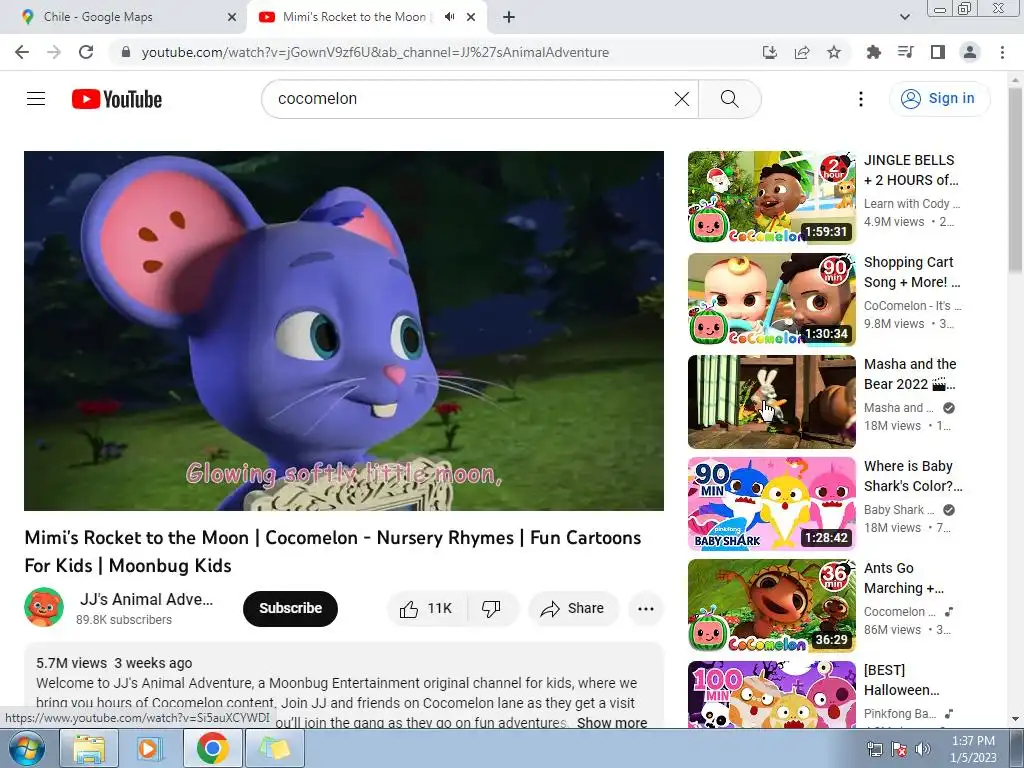Open the [BEST] Halloween video thumbnail
The width and height of the screenshot is (1024, 768).
click(771, 694)
